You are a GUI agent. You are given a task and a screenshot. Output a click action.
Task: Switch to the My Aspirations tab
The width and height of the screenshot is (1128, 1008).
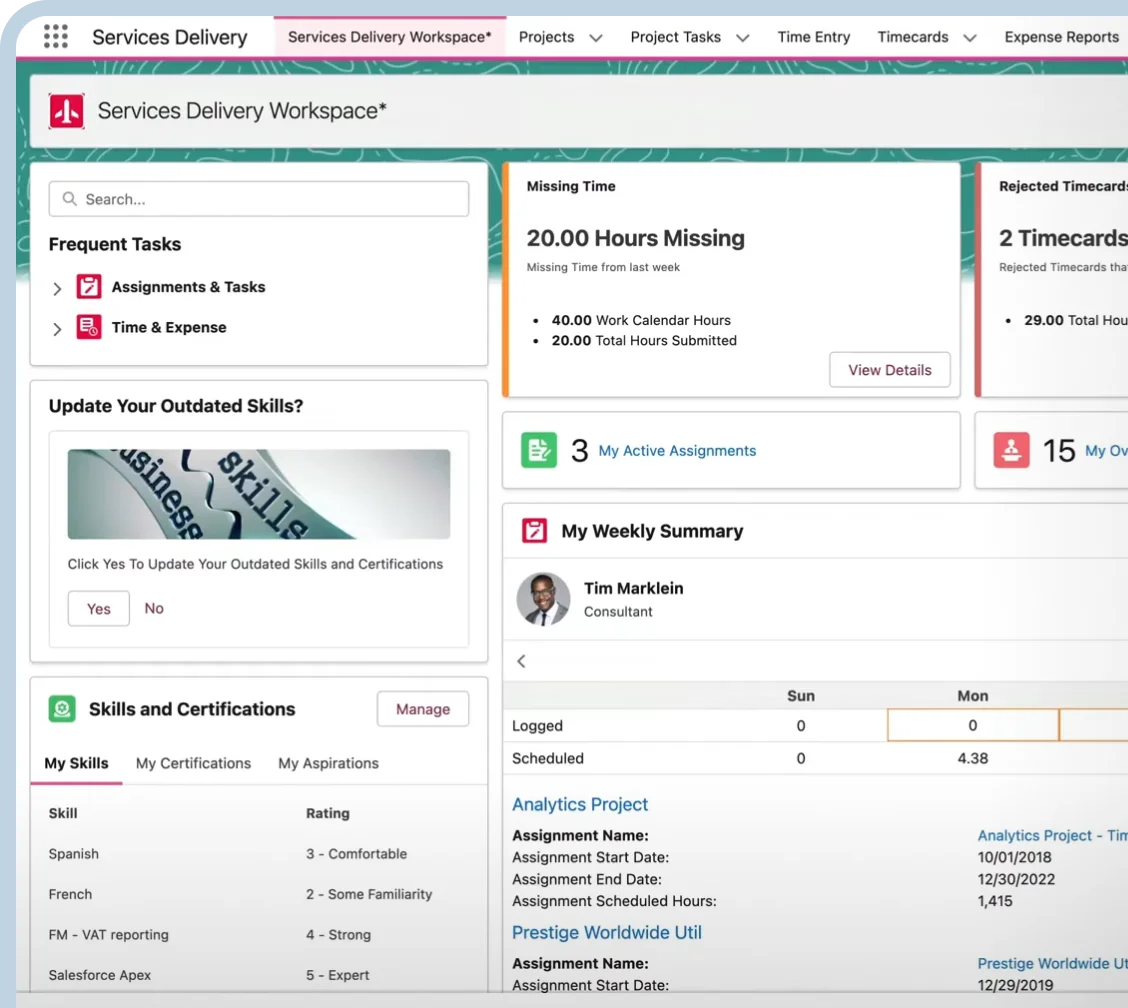[x=328, y=763]
